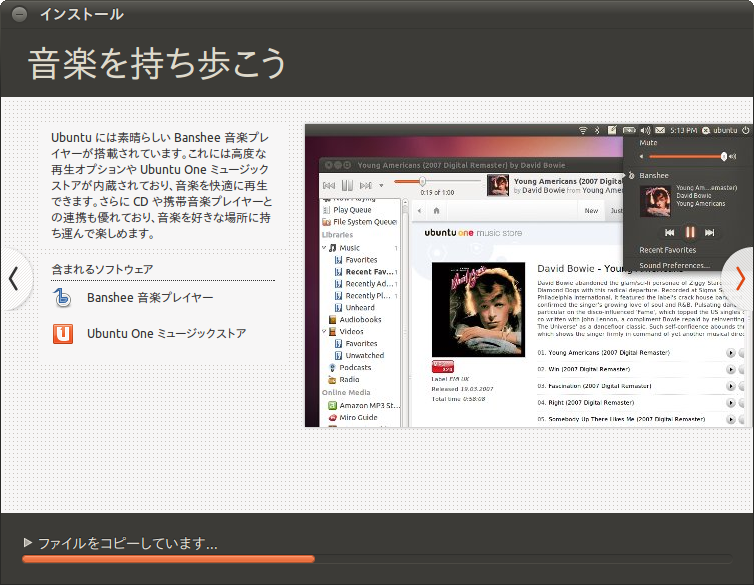This screenshot has width=754, height=585.
Task: Click the 5:13 PM clock in slide screenshot
Action: (683, 130)
